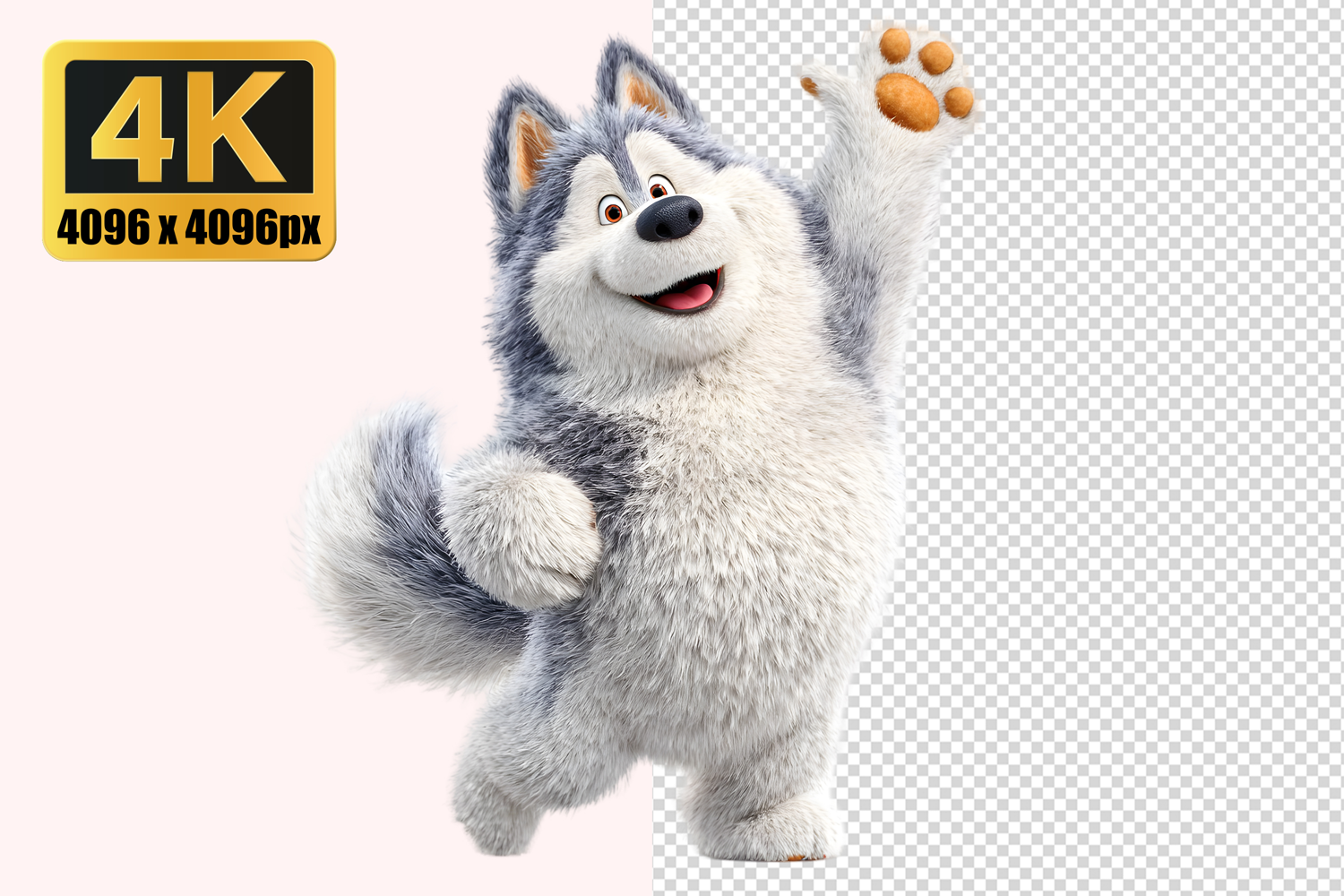Select the husky's eye left of the nose
Screen dimensions: 1344x896
tap(613, 211)
